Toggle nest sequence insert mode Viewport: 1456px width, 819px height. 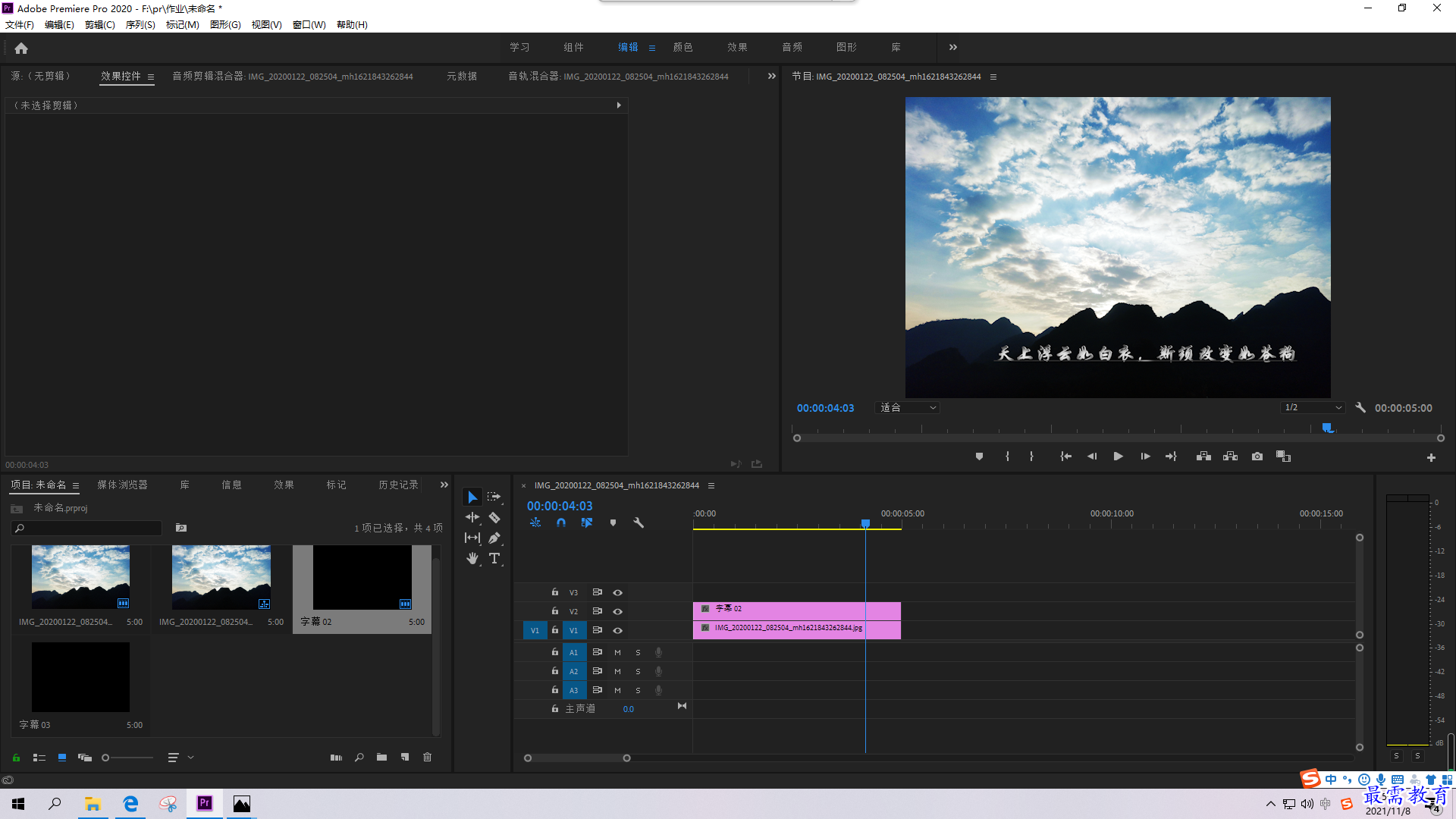tap(535, 522)
